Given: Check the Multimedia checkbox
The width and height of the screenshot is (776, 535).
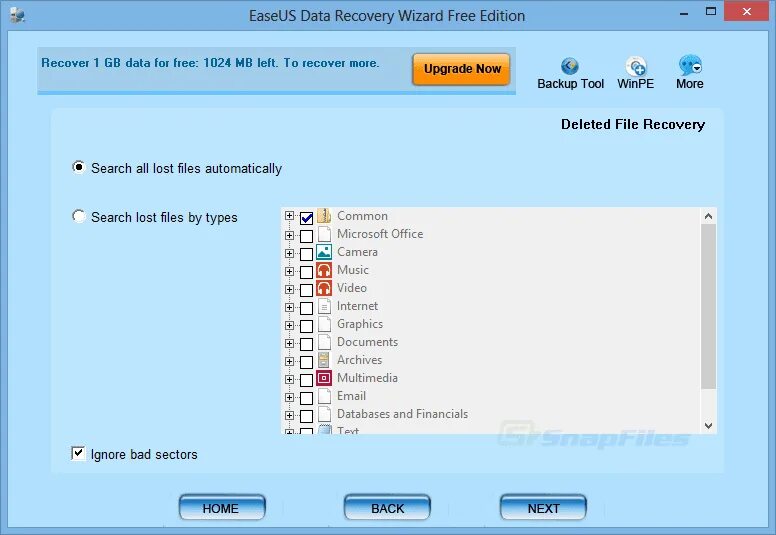Looking at the screenshot, I should coord(306,380).
